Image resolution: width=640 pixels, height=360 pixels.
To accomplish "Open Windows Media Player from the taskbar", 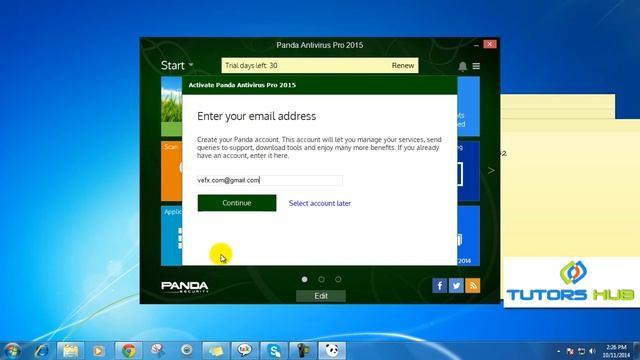I will point(98,351).
